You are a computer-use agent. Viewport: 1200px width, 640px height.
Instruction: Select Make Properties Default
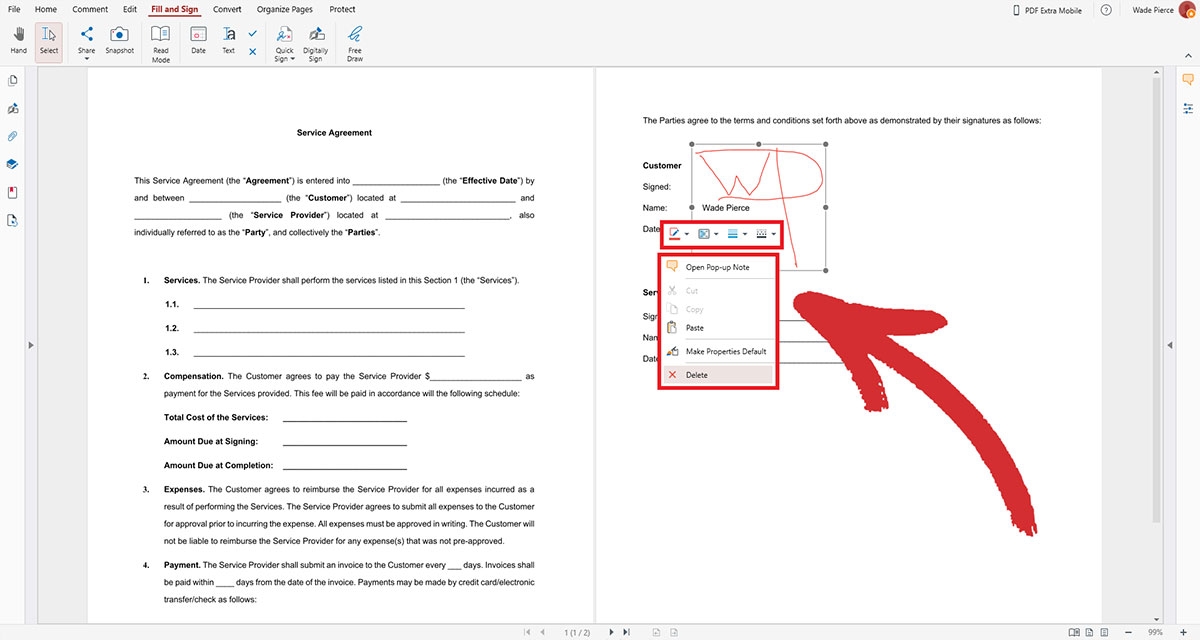click(x=718, y=351)
